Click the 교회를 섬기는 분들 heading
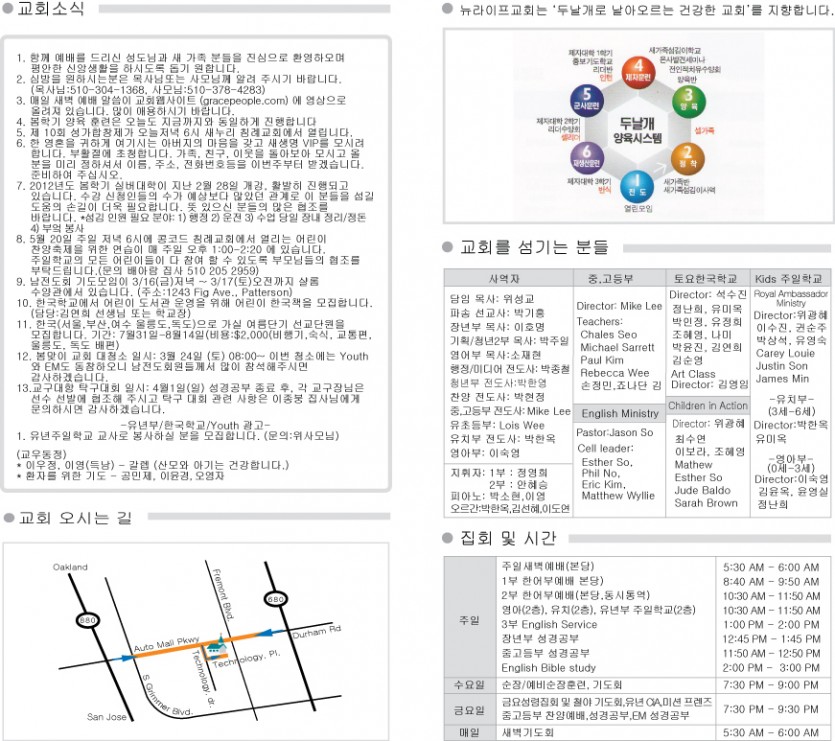Image resolution: width=835 pixels, height=741 pixels. (534, 247)
